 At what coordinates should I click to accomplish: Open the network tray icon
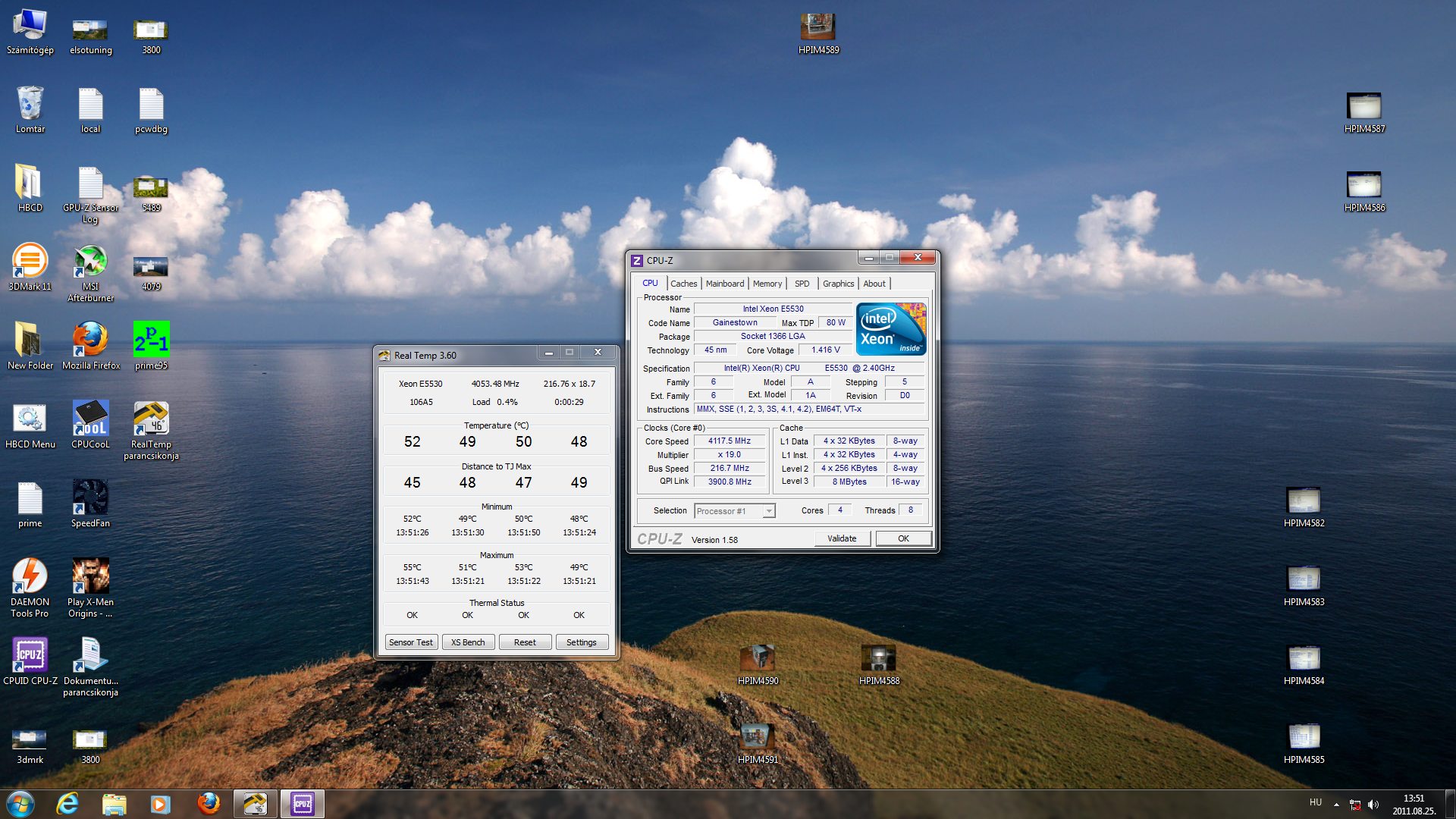[x=1355, y=805]
